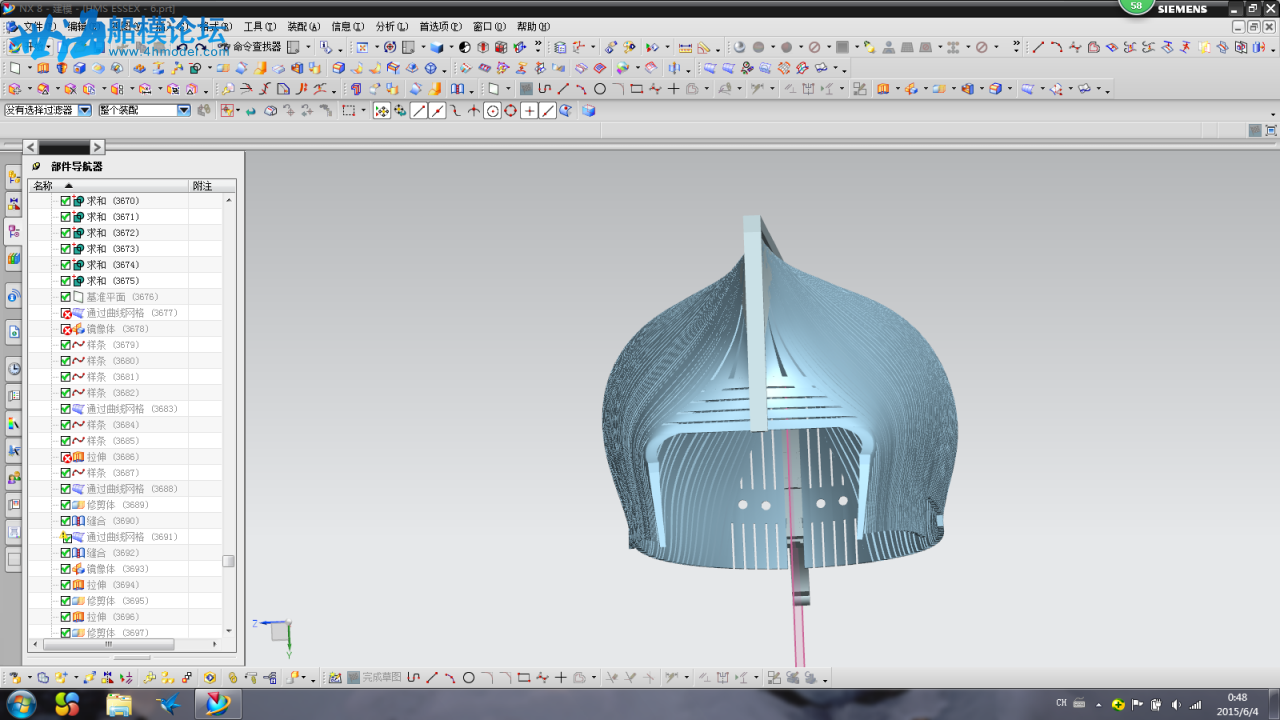Toggle the Enable Snap Point icon
1280x720 pixels.
(382, 111)
